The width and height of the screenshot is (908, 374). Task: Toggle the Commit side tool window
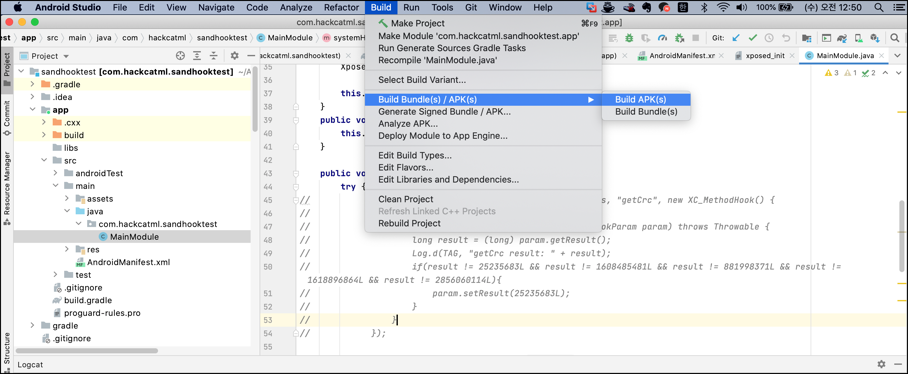(6, 119)
